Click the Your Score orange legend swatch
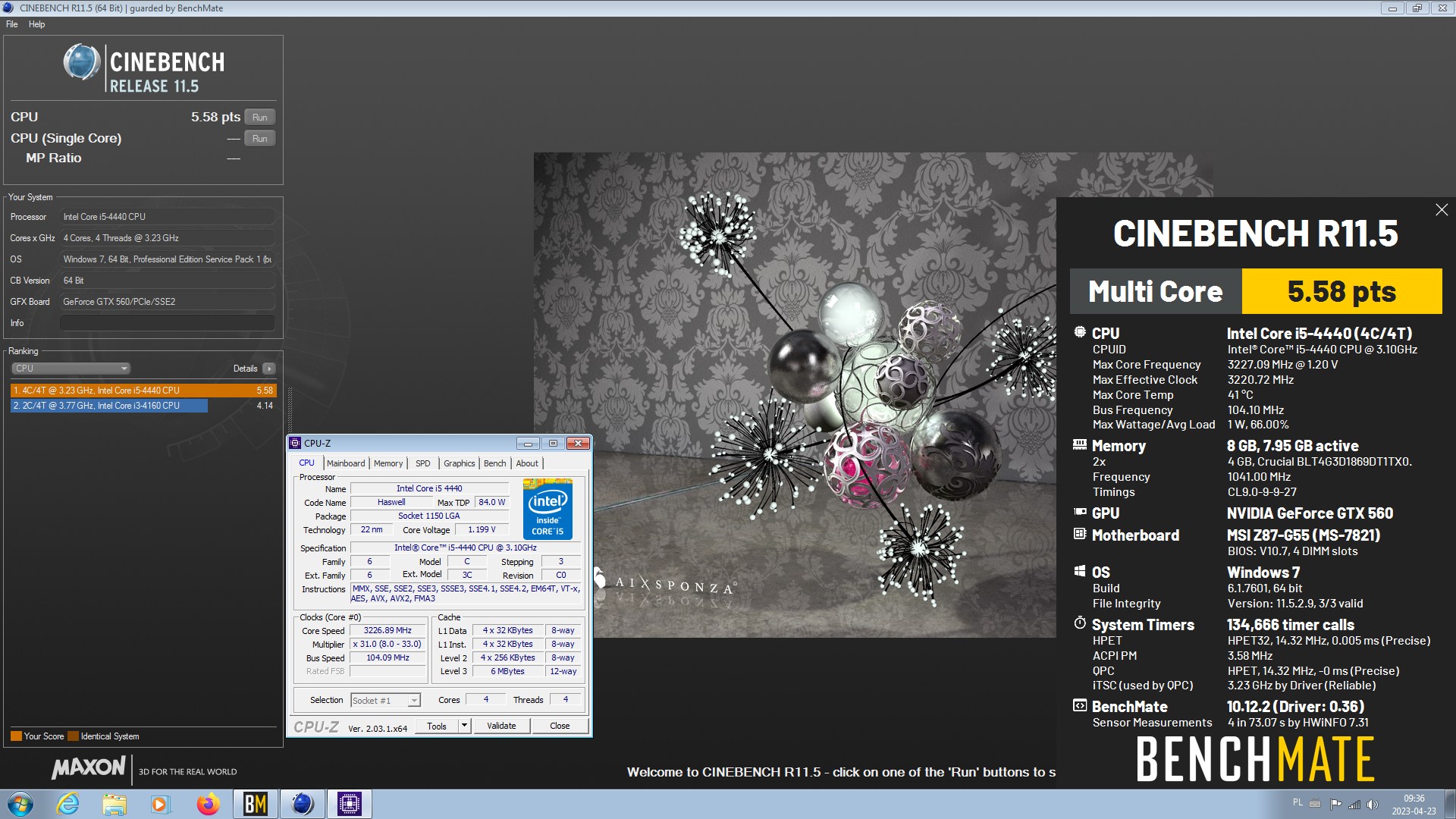 [x=16, y=736]
